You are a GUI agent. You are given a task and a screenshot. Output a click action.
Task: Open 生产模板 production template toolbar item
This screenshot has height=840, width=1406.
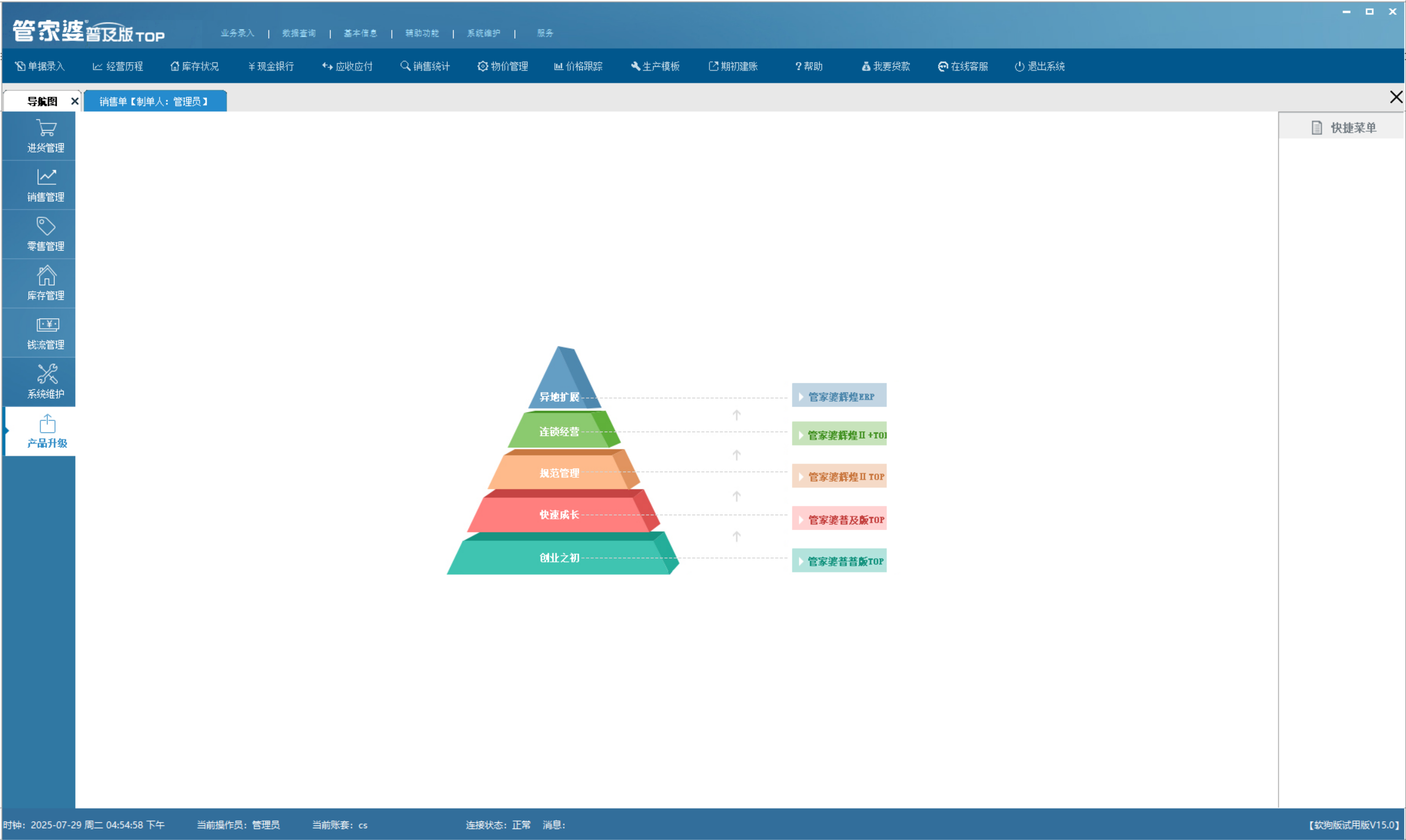point(655,66)
